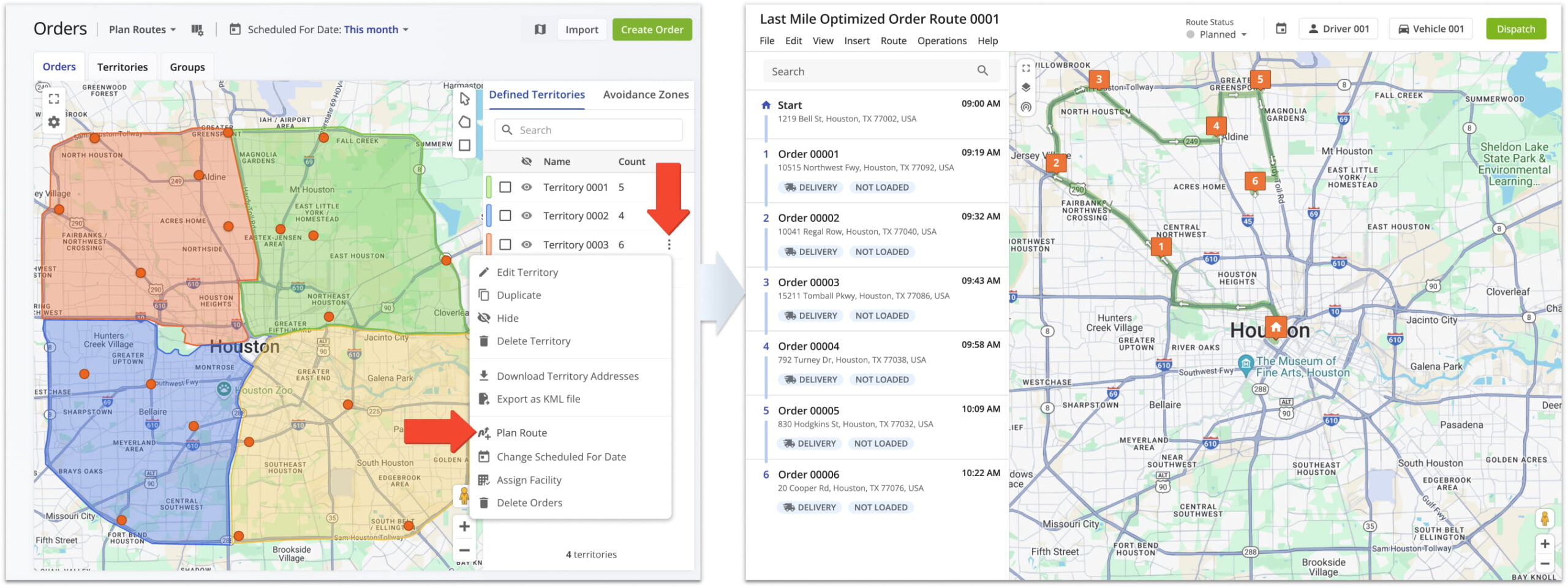Toggle the map view icon next to Import
This screenshot has height=587, width=1568.
[540, 29]
